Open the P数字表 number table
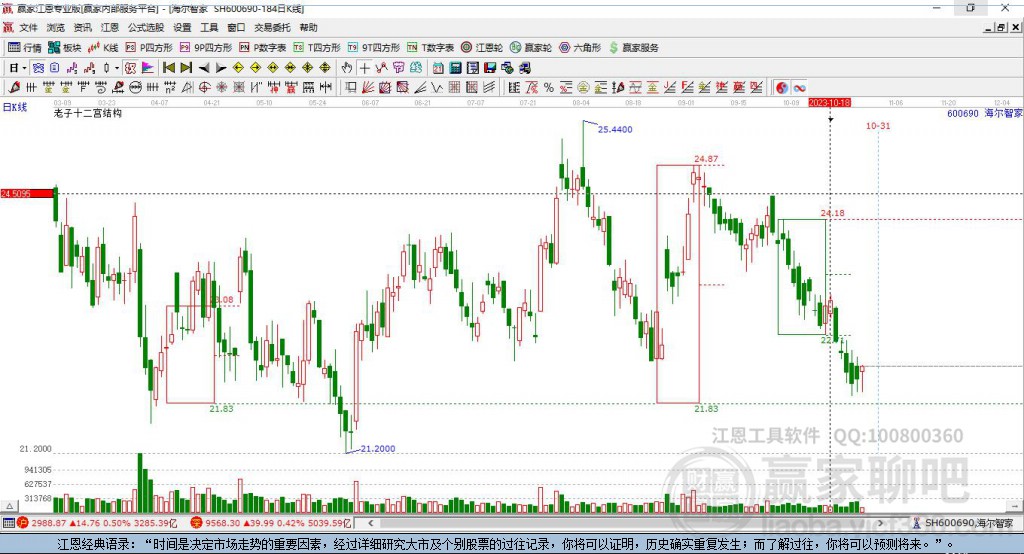 tap(263, 48)
